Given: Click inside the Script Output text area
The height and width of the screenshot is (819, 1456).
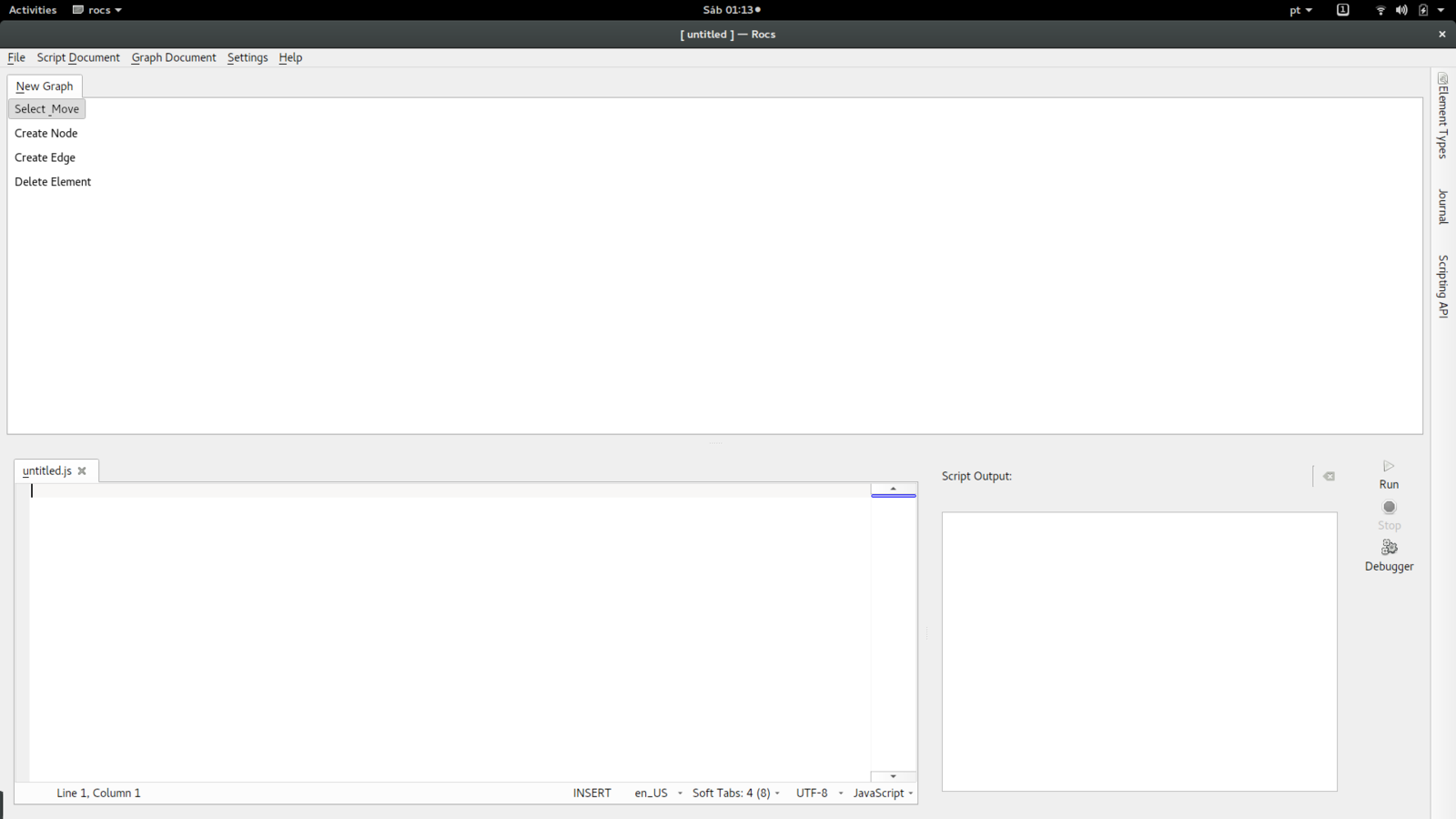Looking at the screenshot, I should click(x=1138, y=651).
